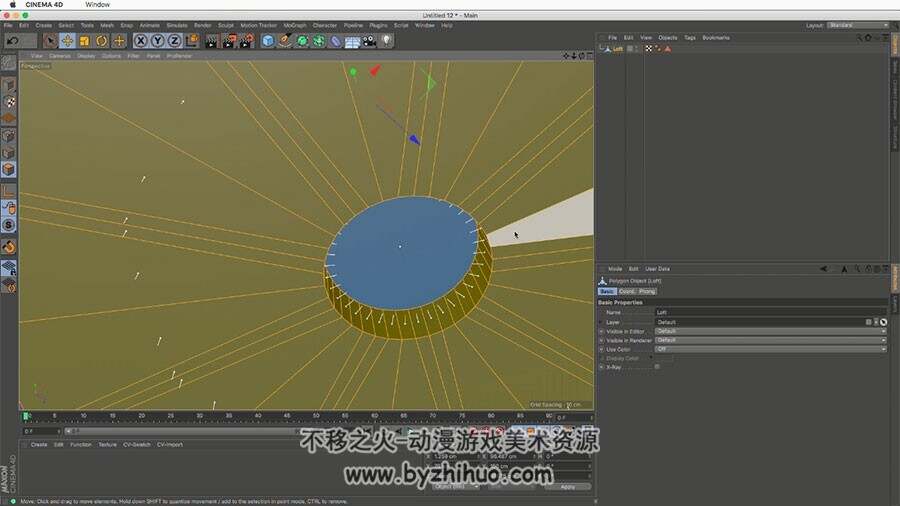Open Attribute Manager User Data menu
The height and width of the screenshot is (506, 900).
pyautogui.click(x=657, y=268)
